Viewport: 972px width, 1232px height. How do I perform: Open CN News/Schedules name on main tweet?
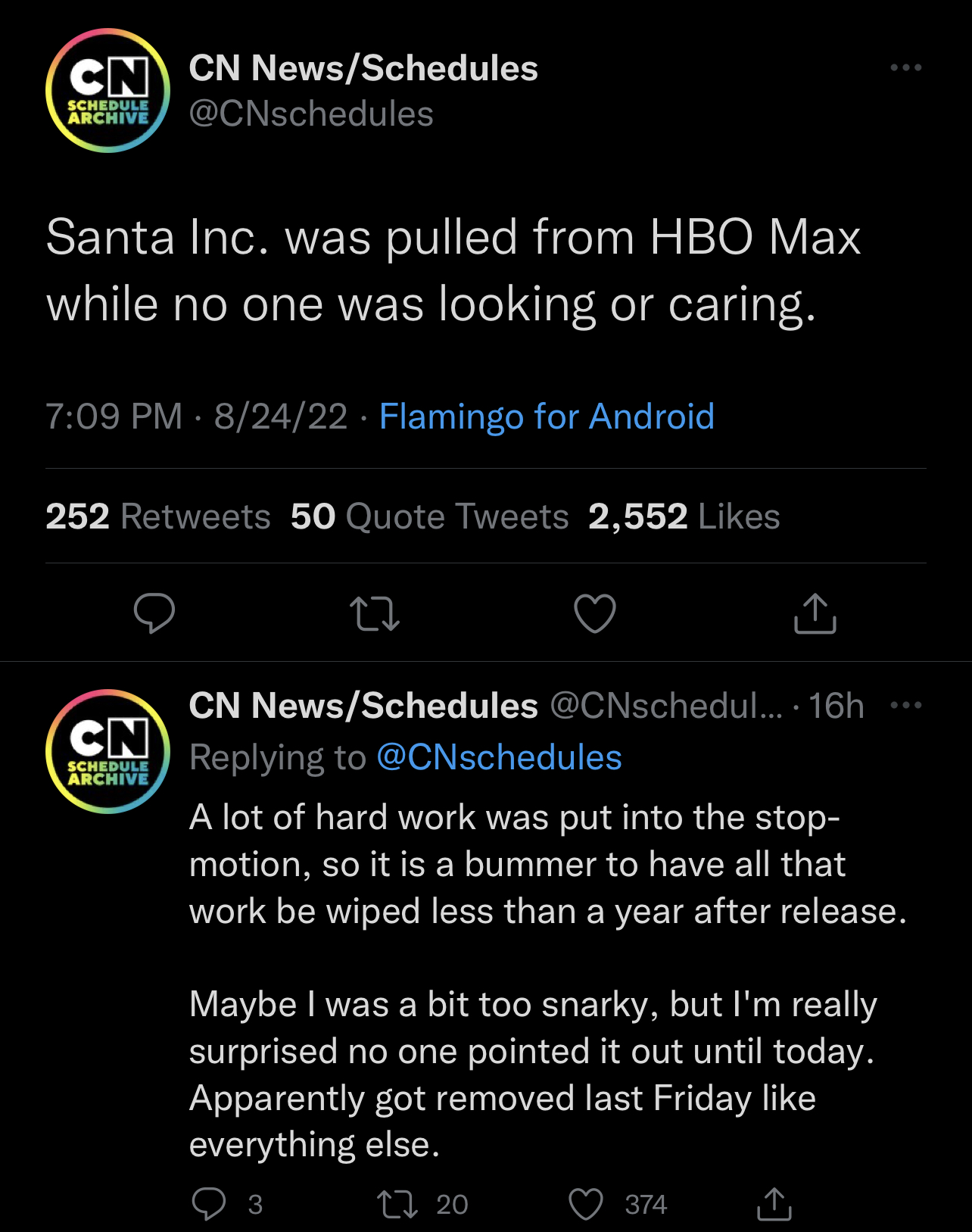363,67
